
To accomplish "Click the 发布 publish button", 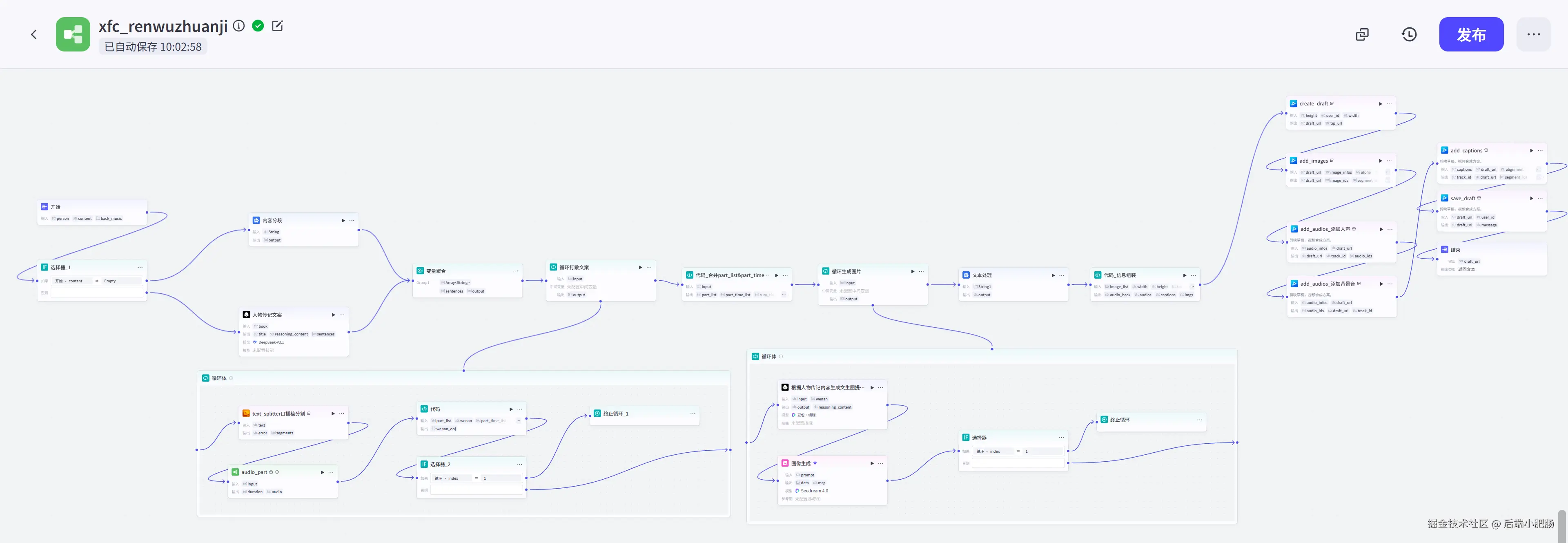I will pyautogui.click(x=1470, y=35).
